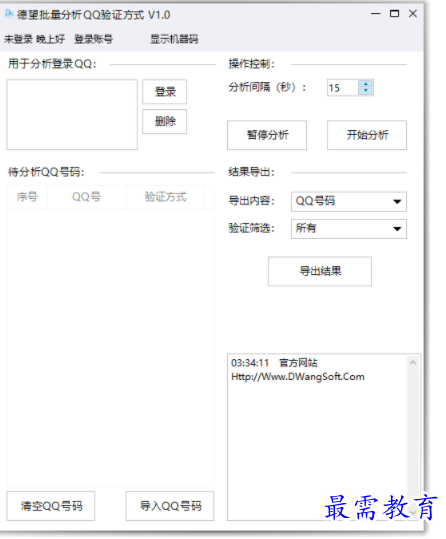
Task: Open the 导出内容 dropdown
Action: [x=349, y=201]
